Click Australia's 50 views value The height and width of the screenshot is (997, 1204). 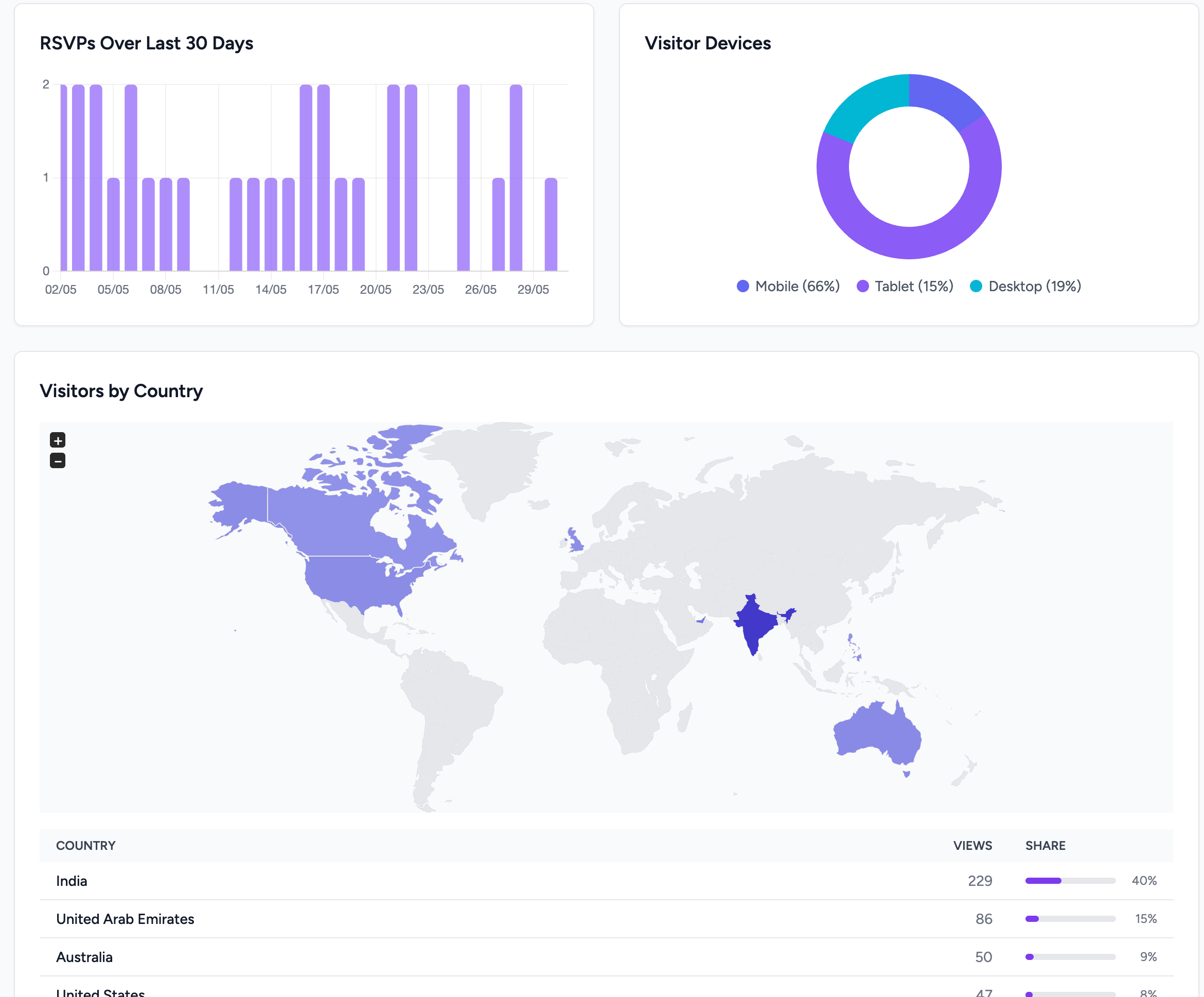pos(983,957)
